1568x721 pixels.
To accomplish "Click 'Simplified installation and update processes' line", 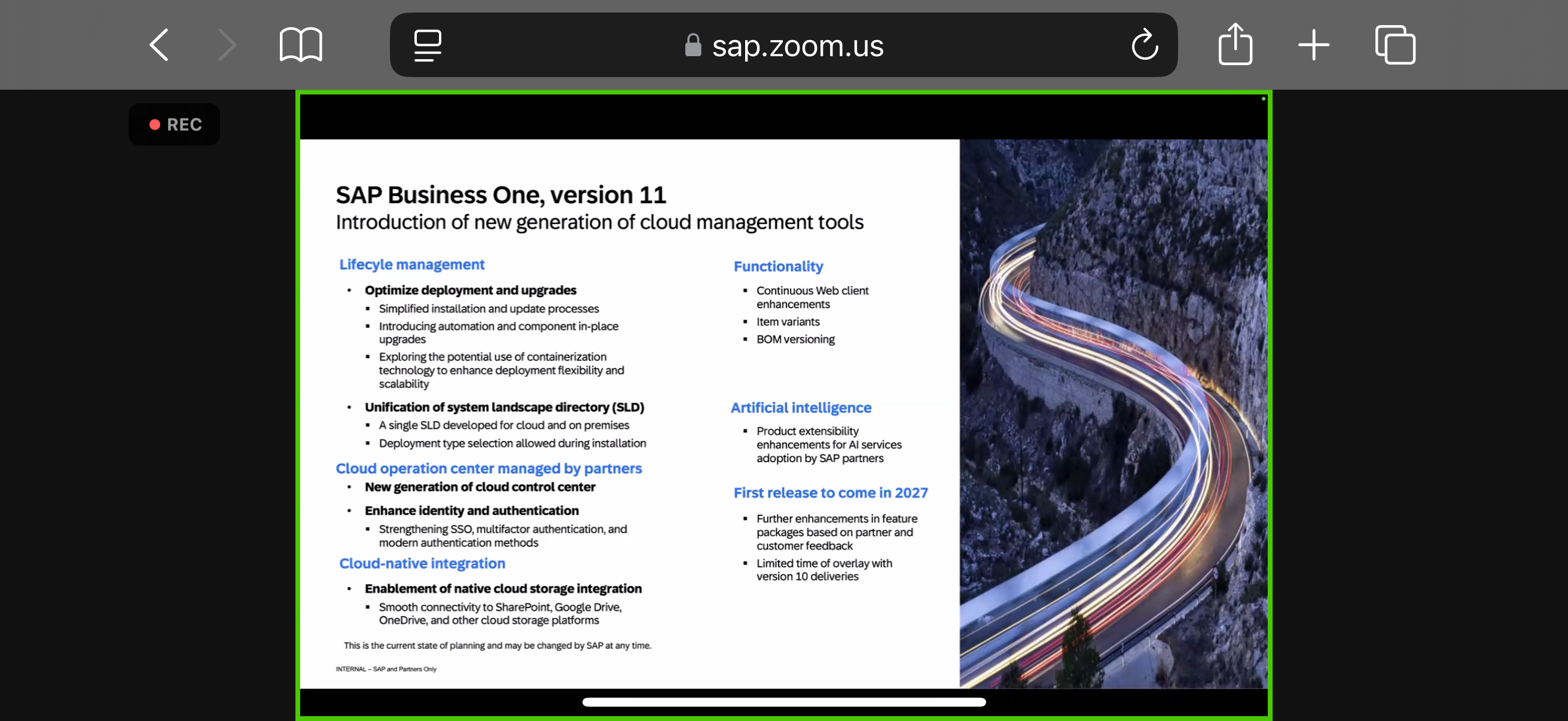I will 488,309.
